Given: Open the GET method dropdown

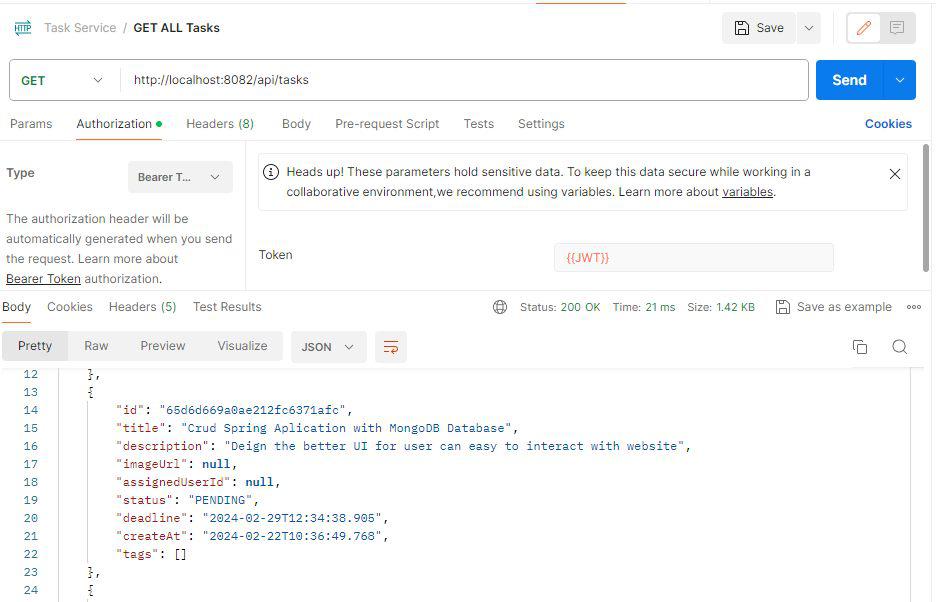Looking at the screenshot, I should click(x=62, y=79).
